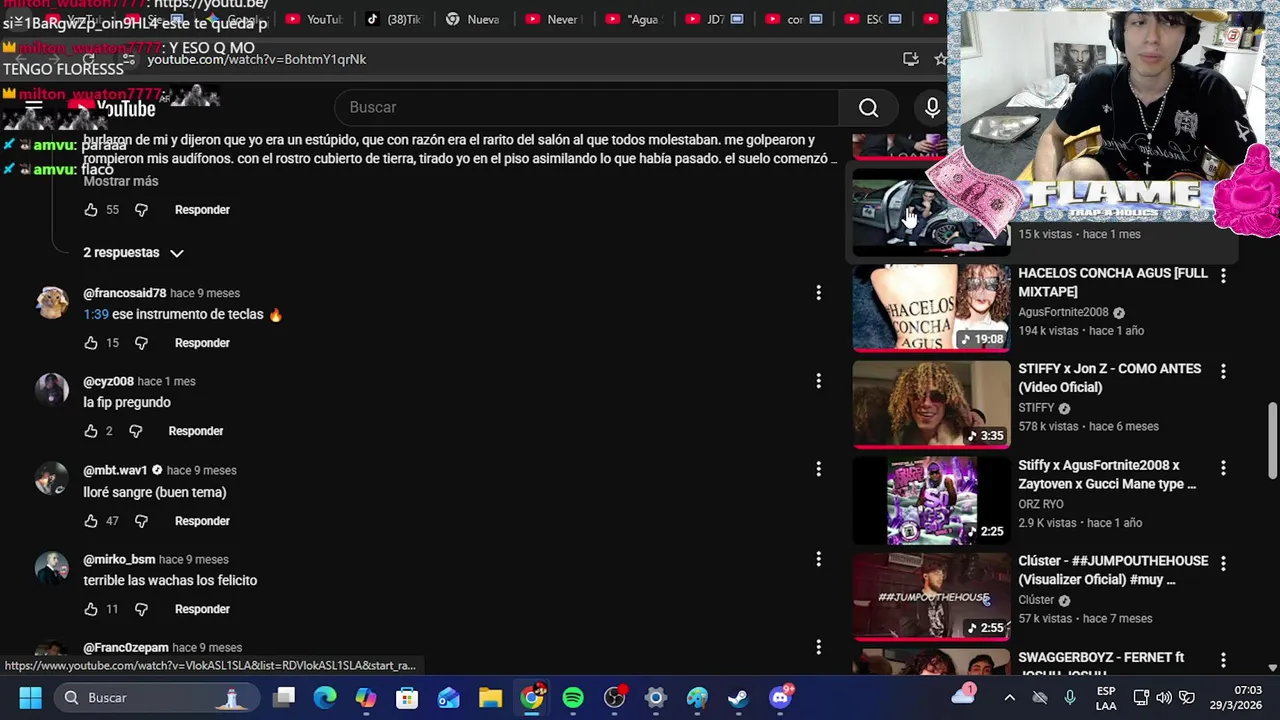Open Discord from the taskbar

coord(781,697)
